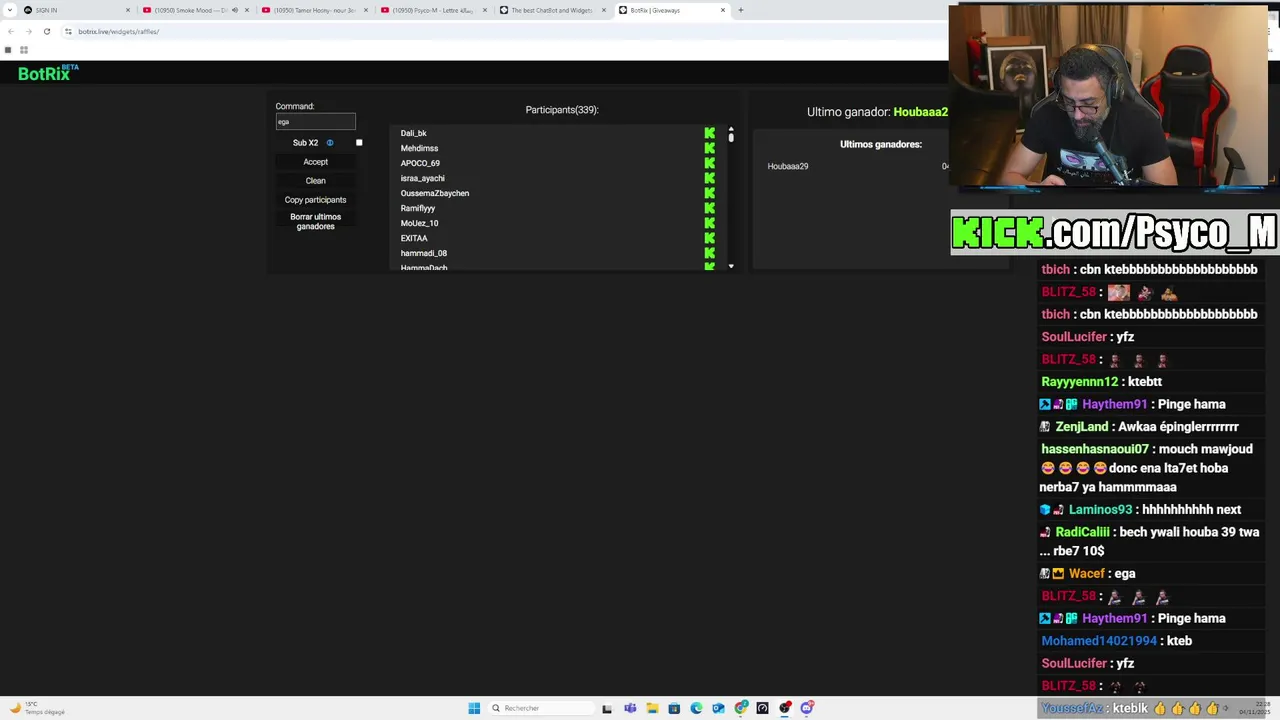Select participant israa_ayachi

click(x=422, y=178)
